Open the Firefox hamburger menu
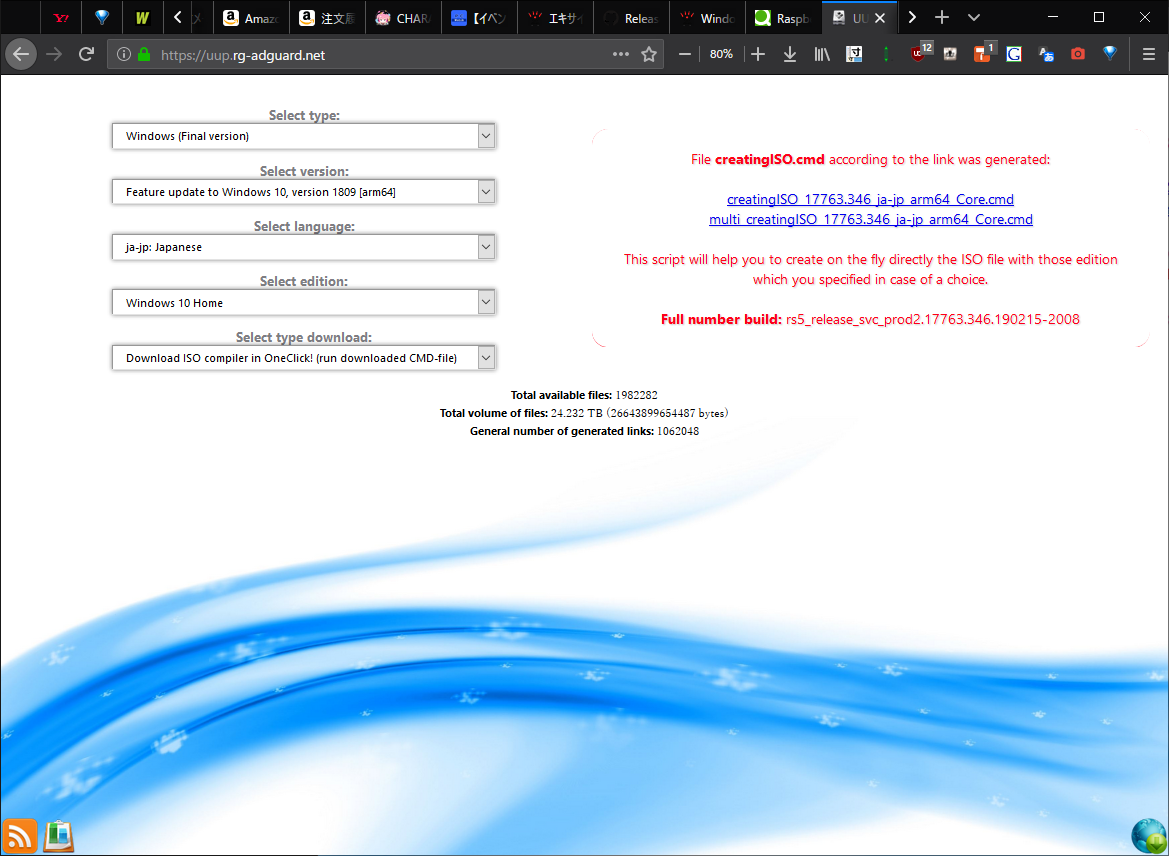The height and width of the screenshot is (856, 1169). pos(1148,54)
